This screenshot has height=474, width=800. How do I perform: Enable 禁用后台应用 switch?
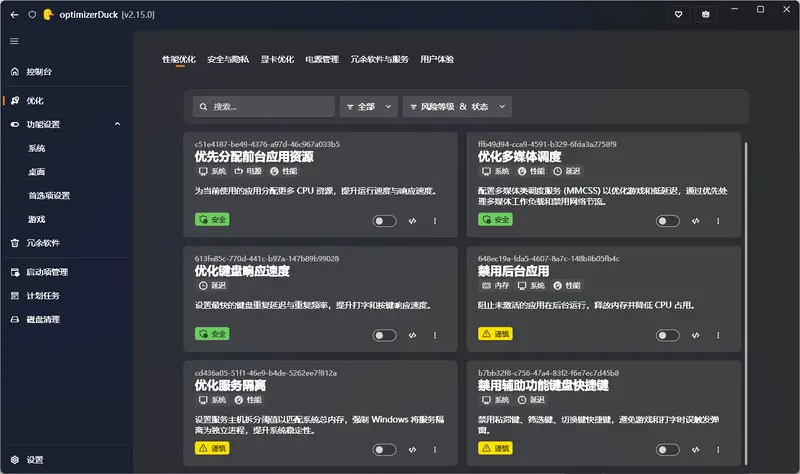[668, 335]
